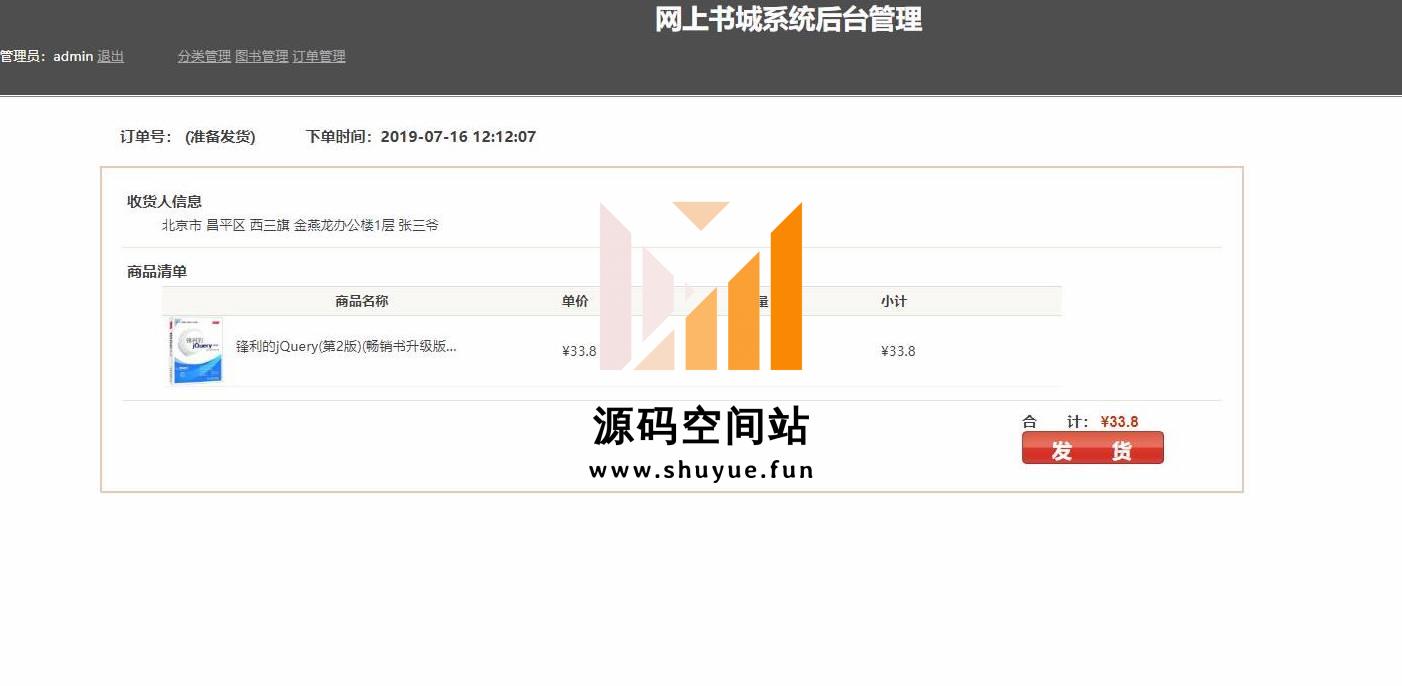1402x686 pixels.
Task: Click the jQuery book cover thumbnail
Action: pyautogui.click(x=196, y=351)
